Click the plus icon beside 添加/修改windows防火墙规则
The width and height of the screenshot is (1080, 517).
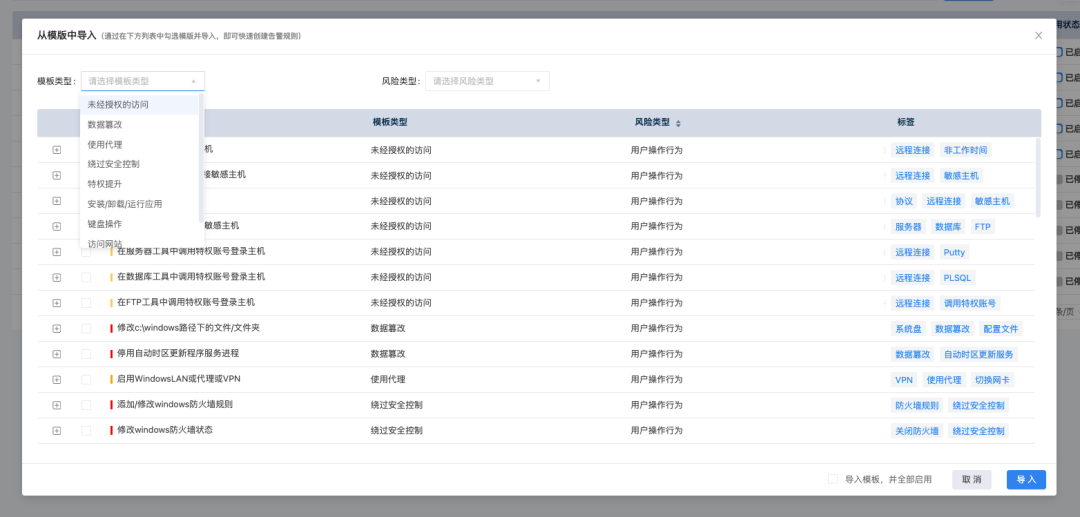(x=57, y=405)
